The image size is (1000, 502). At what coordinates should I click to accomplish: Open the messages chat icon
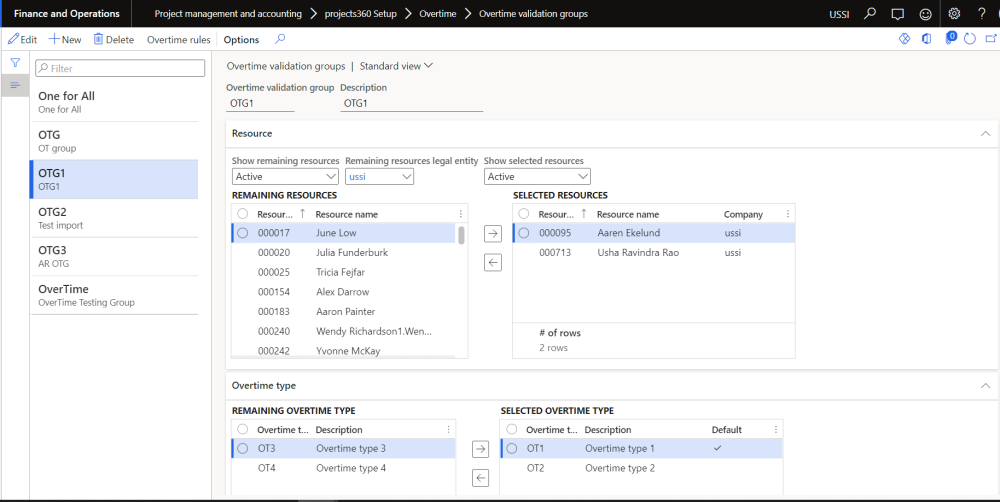[897, 14]
